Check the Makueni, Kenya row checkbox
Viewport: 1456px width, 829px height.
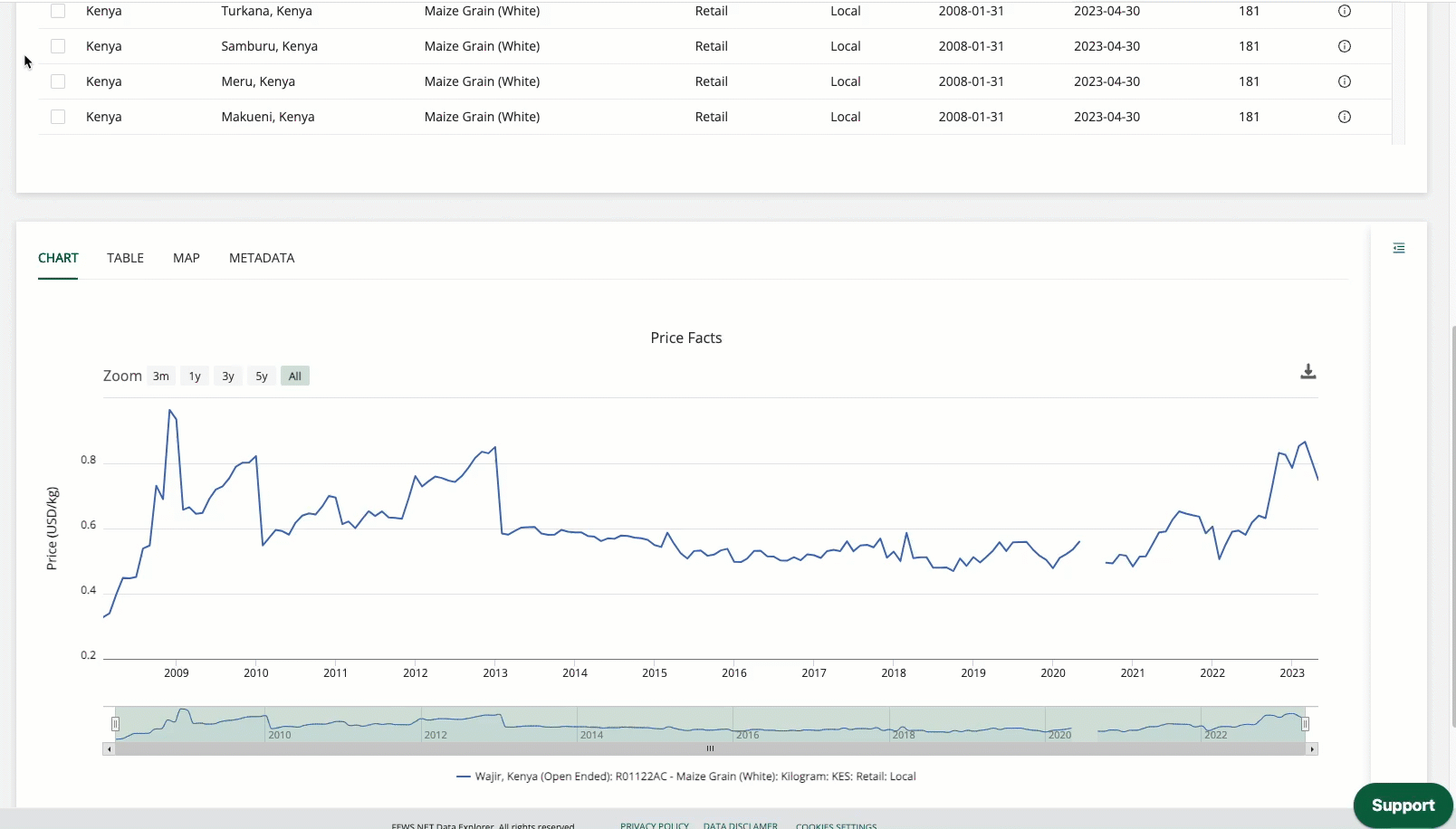point(58,116)
